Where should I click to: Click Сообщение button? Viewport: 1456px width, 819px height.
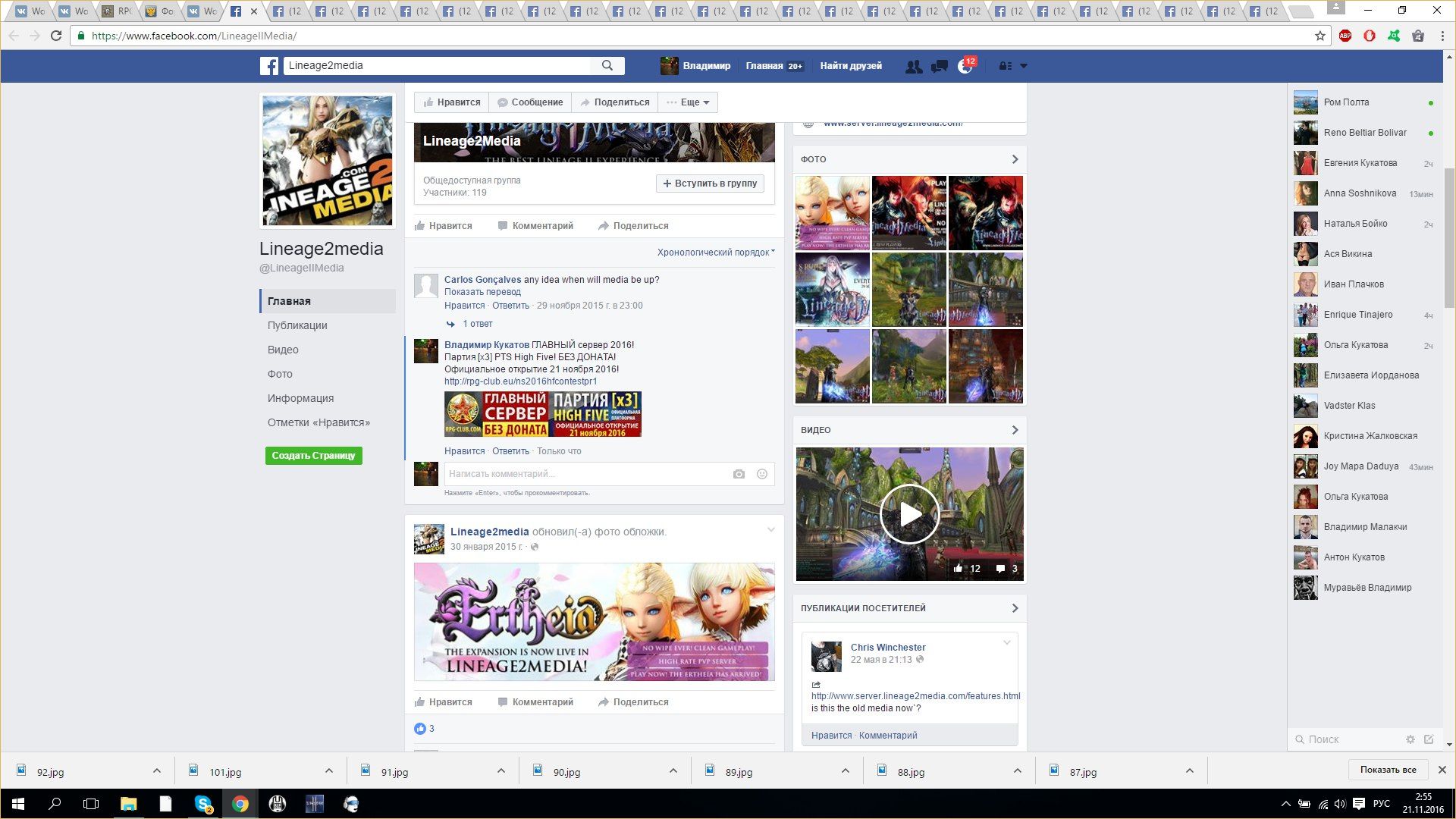(530, 102)
